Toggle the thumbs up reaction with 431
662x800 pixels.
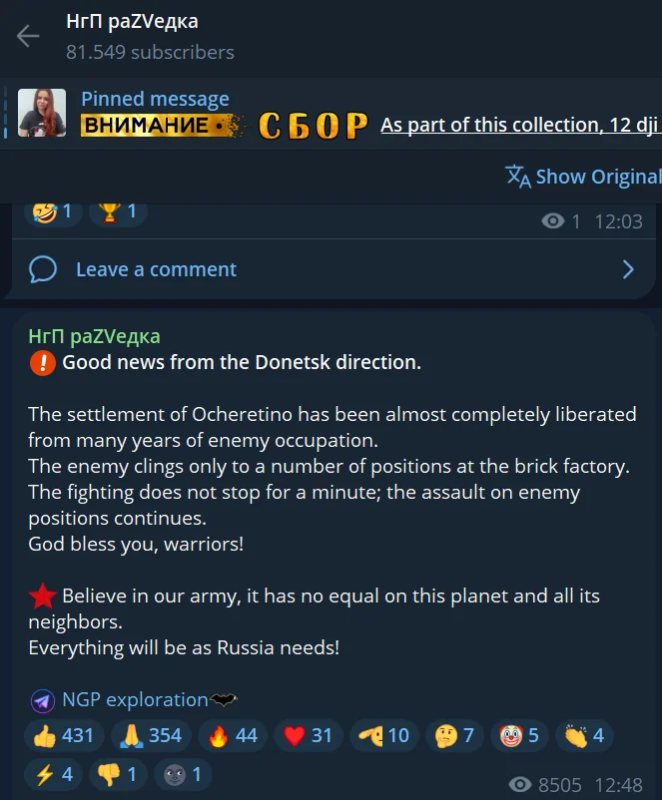[x=64, y=736]
